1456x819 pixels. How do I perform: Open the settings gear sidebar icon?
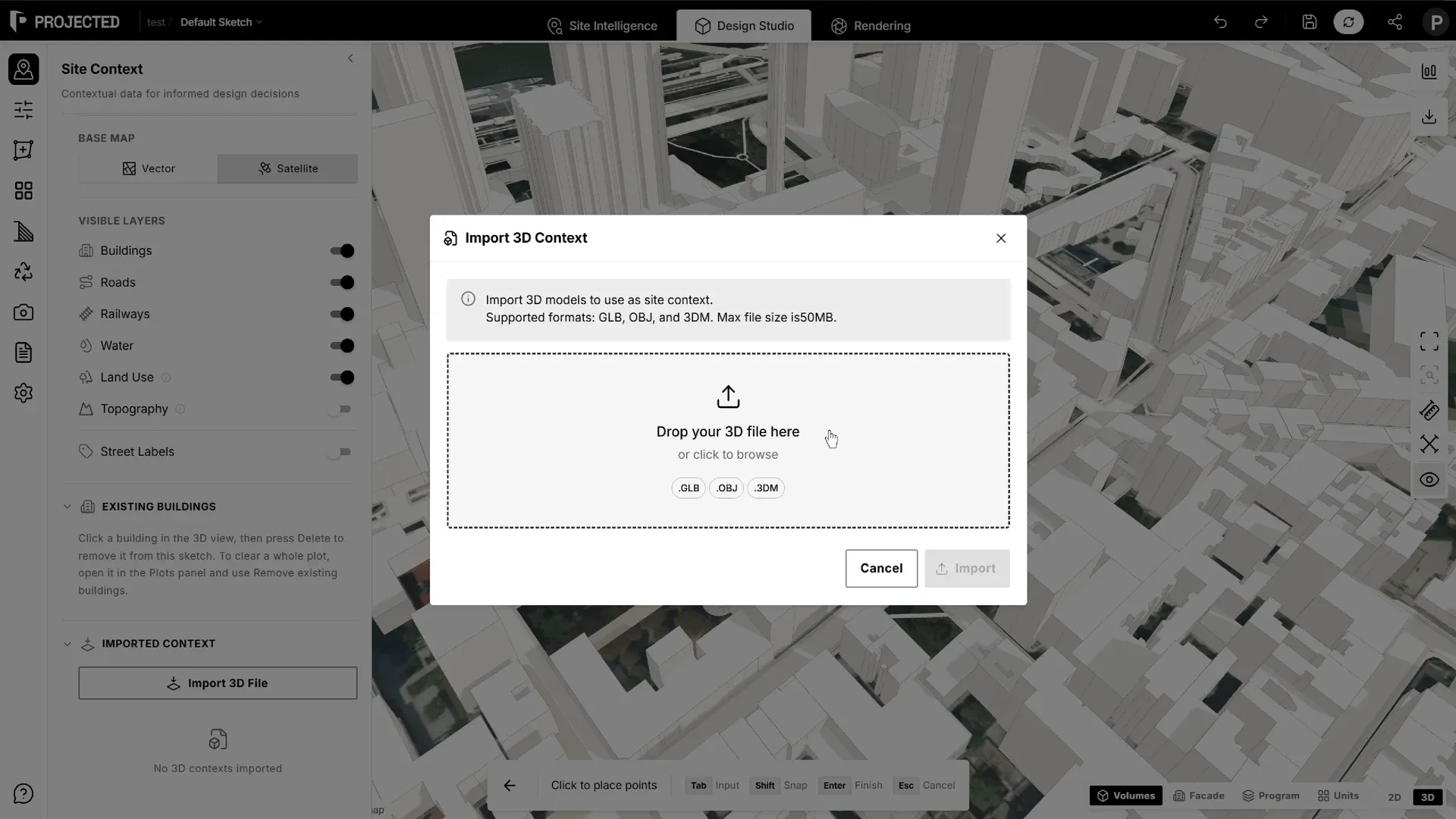[24, 393]
